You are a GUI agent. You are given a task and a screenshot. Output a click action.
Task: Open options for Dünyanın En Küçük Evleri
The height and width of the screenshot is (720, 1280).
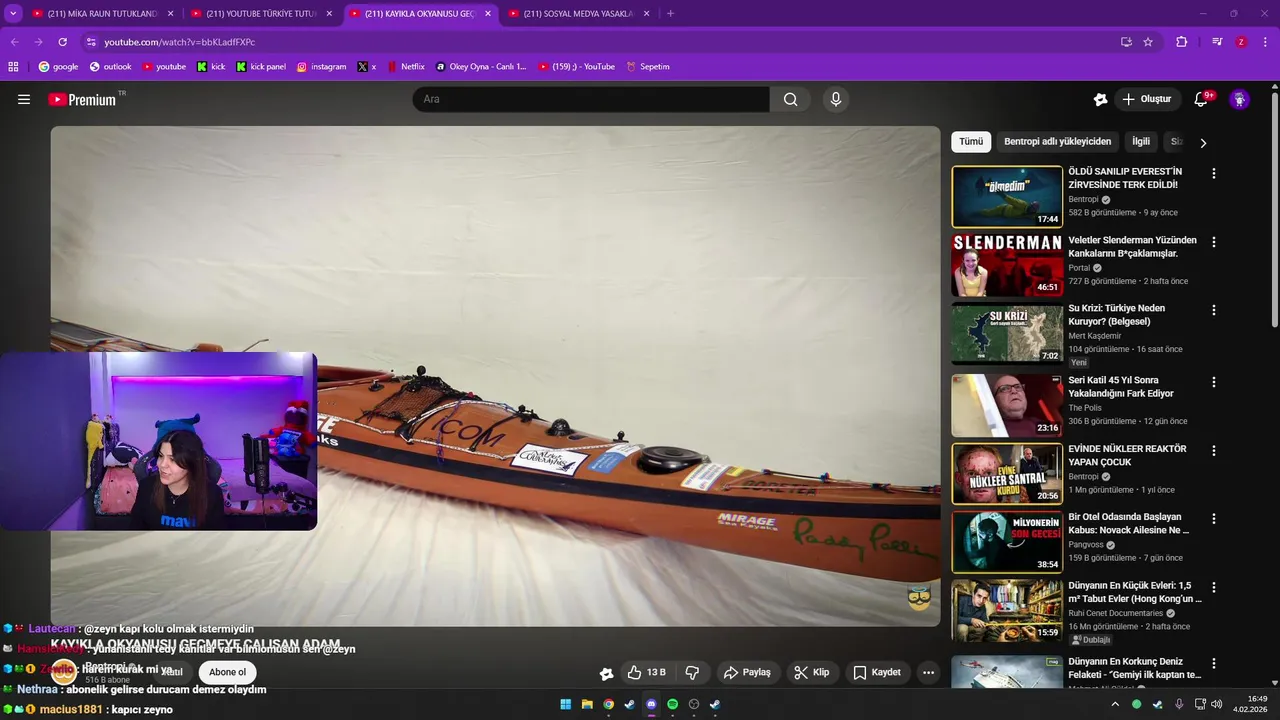(1214, 587)
